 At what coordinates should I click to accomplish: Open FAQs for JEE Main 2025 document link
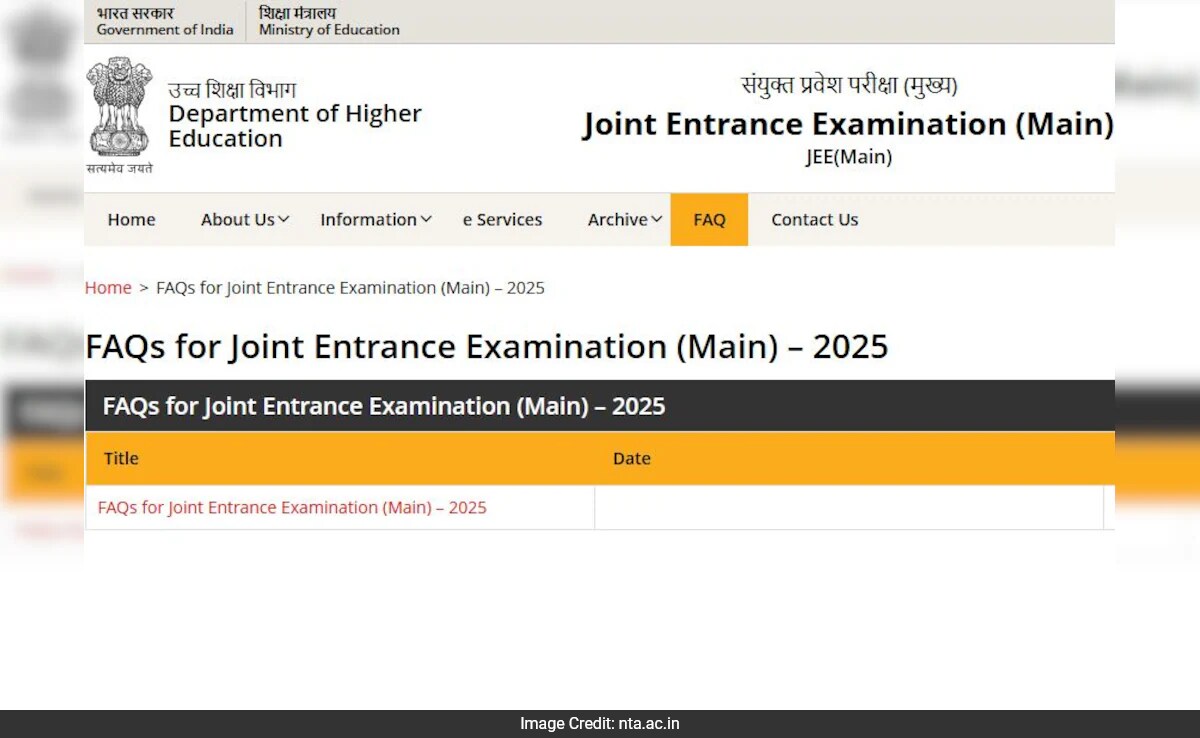(x=291, y=507)
